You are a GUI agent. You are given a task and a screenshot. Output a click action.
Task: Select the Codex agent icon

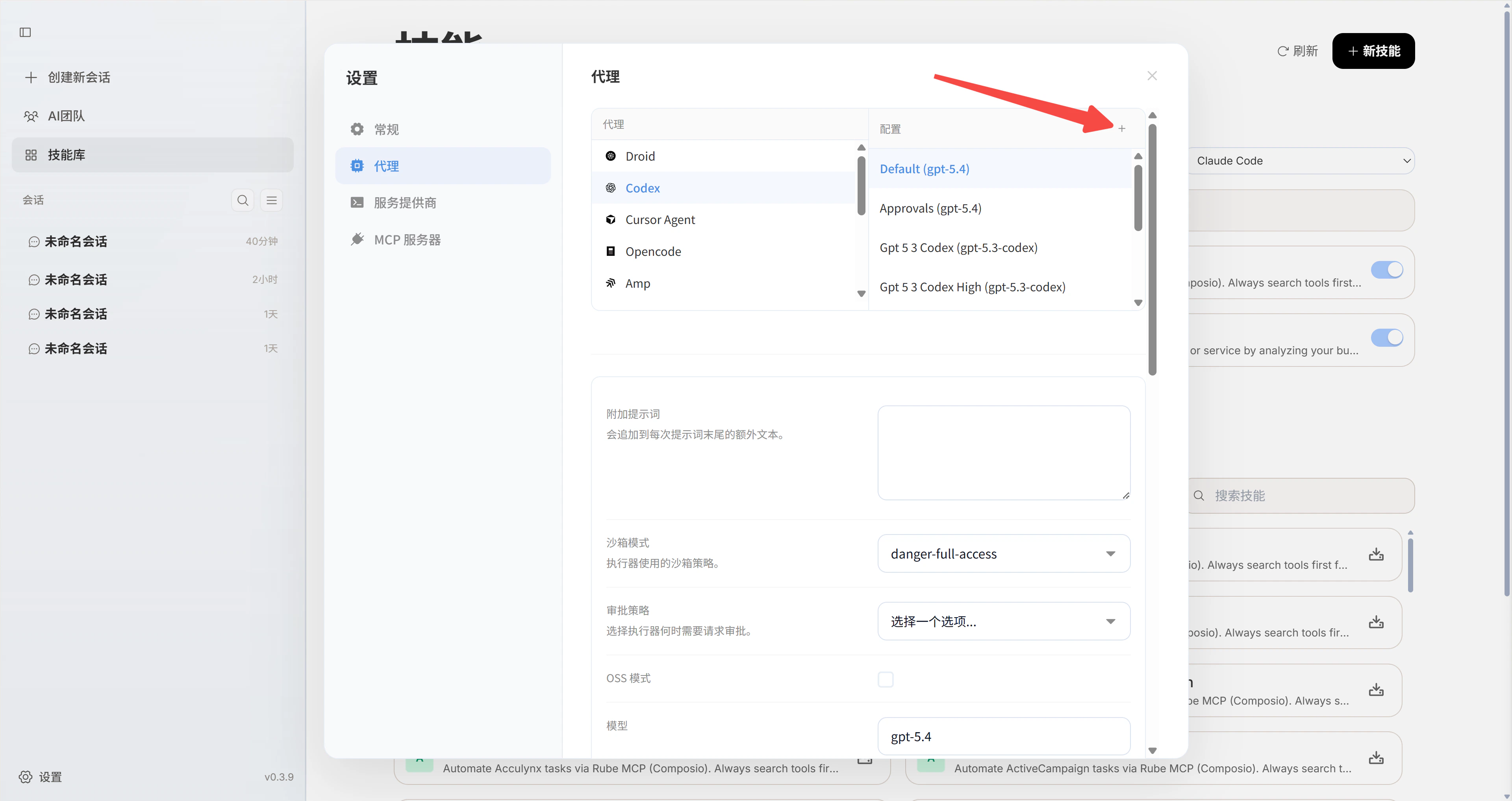click(x=611, y=188)
